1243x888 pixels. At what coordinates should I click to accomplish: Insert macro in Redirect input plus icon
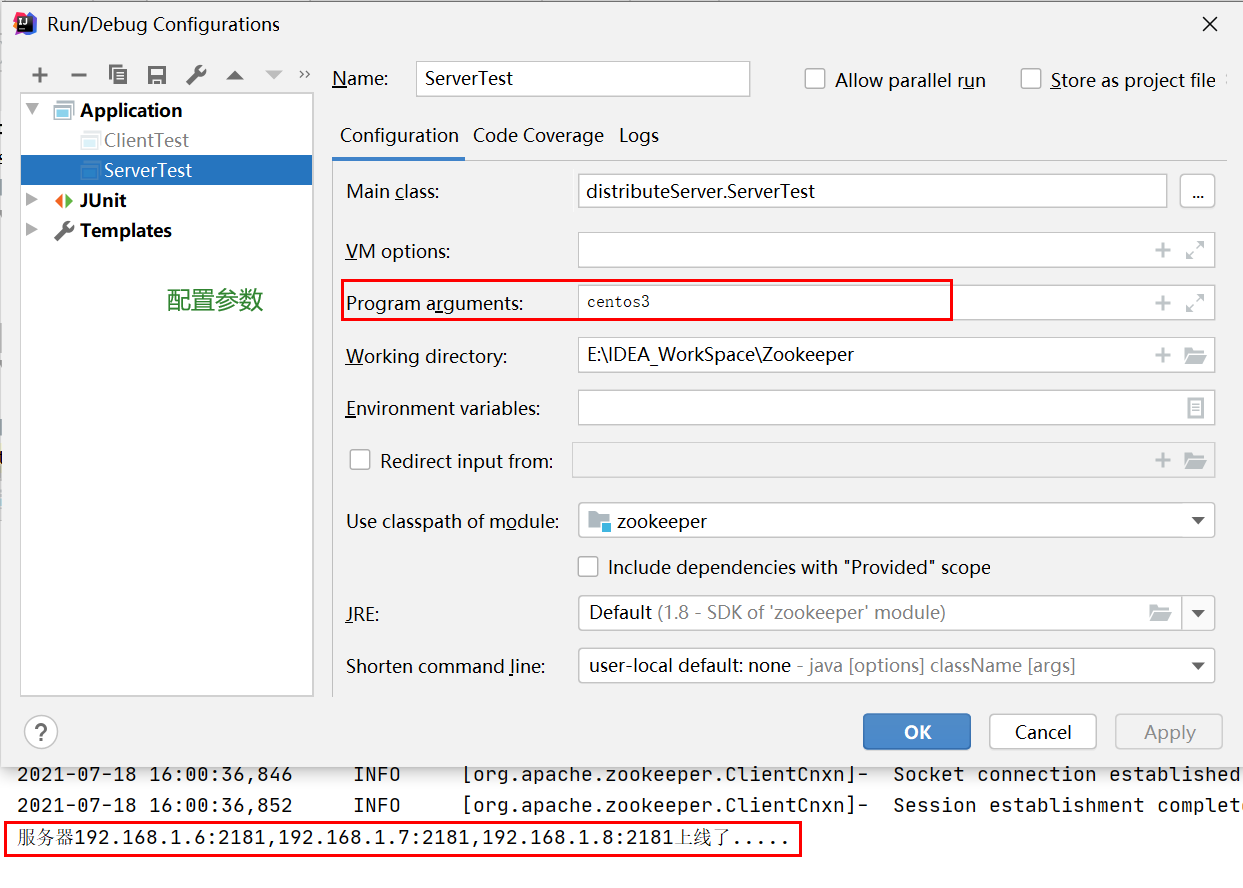[1163, 460]
